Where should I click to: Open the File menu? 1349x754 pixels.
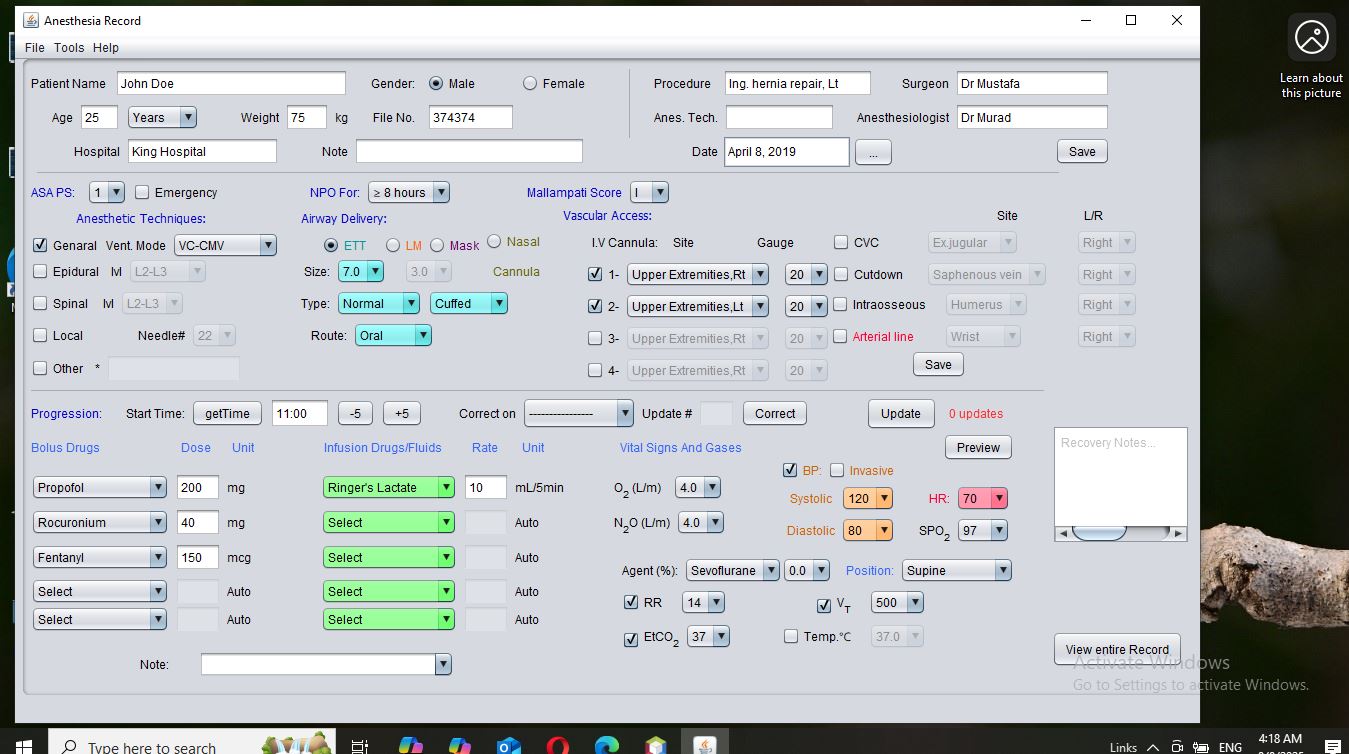click(35, 48)
